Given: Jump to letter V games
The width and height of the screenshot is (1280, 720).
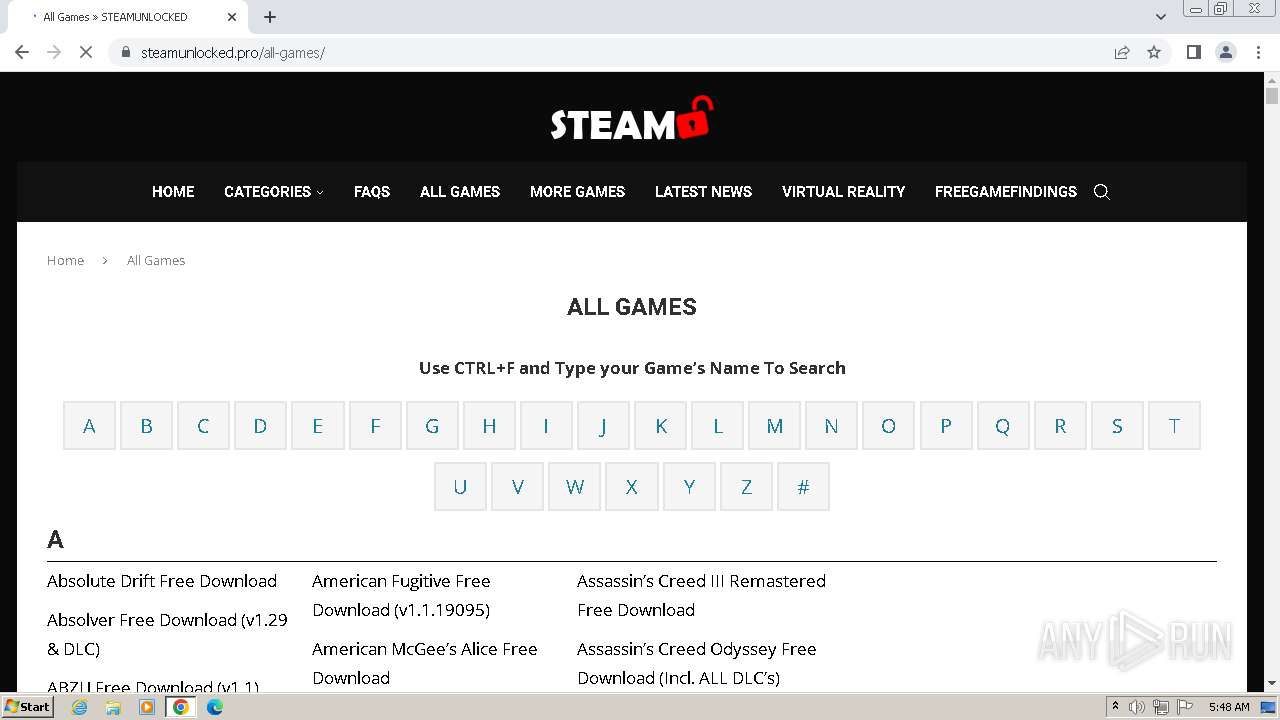Looking at the screenshot, I should tap(517, 487).
